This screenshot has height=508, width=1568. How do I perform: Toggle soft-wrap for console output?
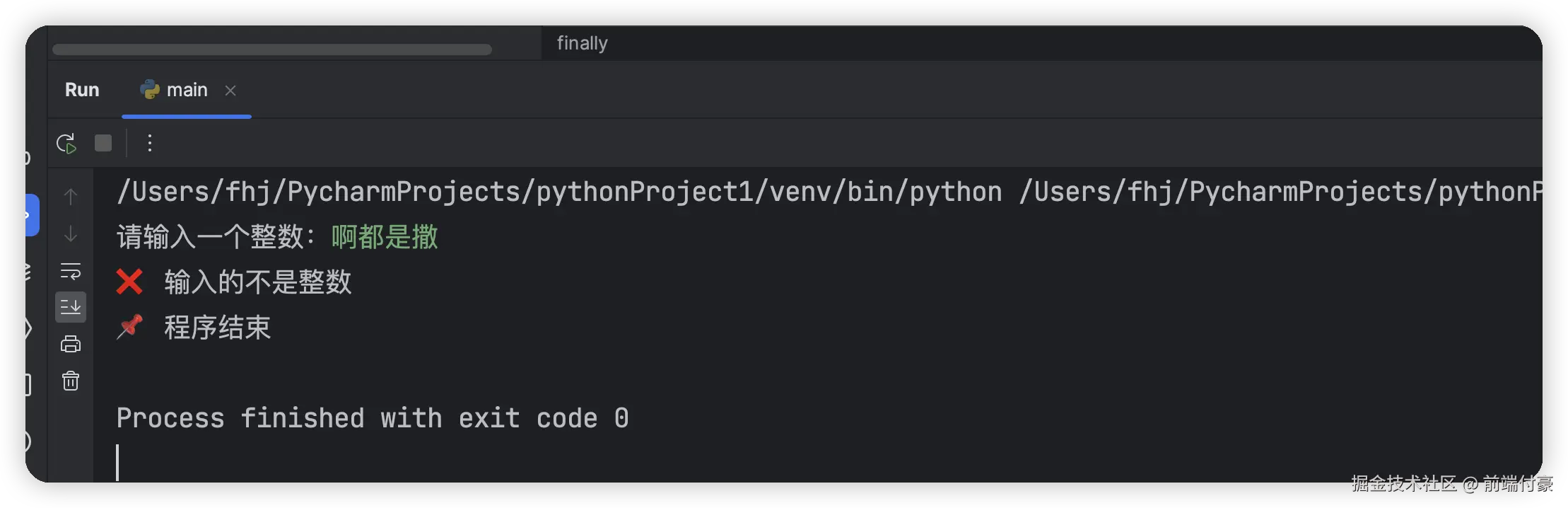click(x=71, y=271)
